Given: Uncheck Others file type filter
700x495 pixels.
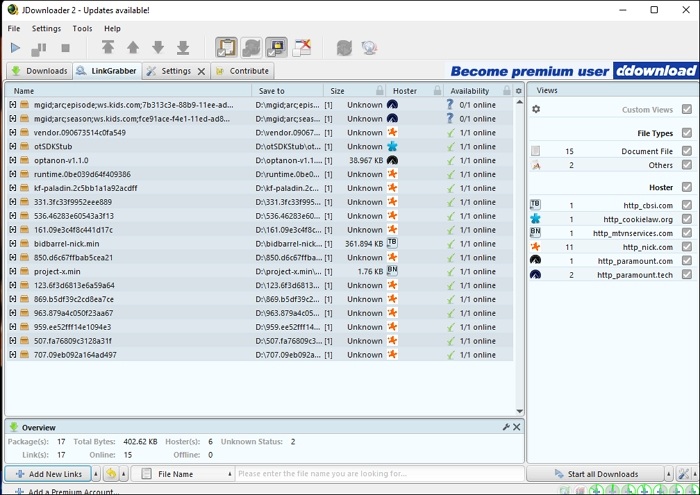Looking at the screenshot, I should point(687,165).
